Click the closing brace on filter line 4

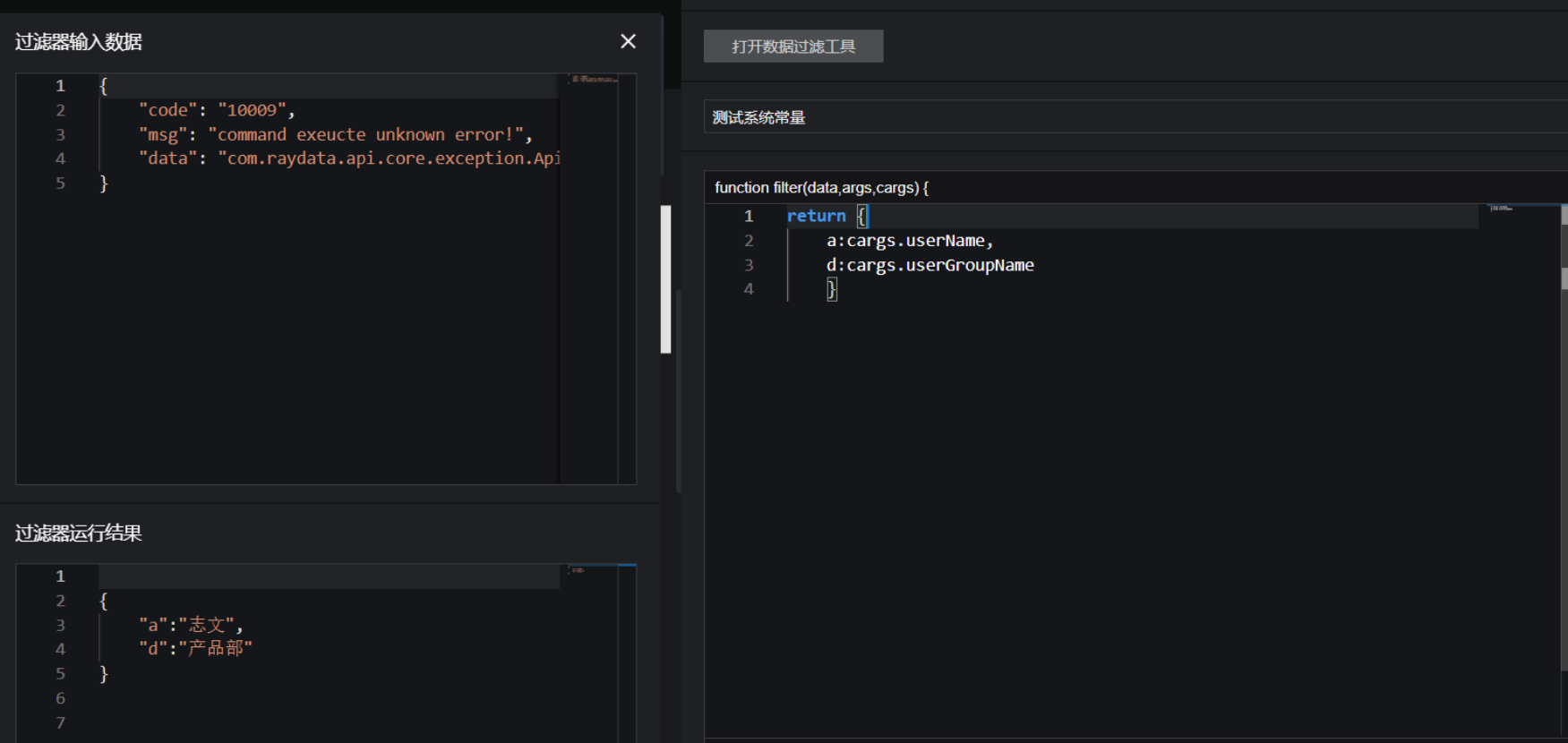click(832, 289)
